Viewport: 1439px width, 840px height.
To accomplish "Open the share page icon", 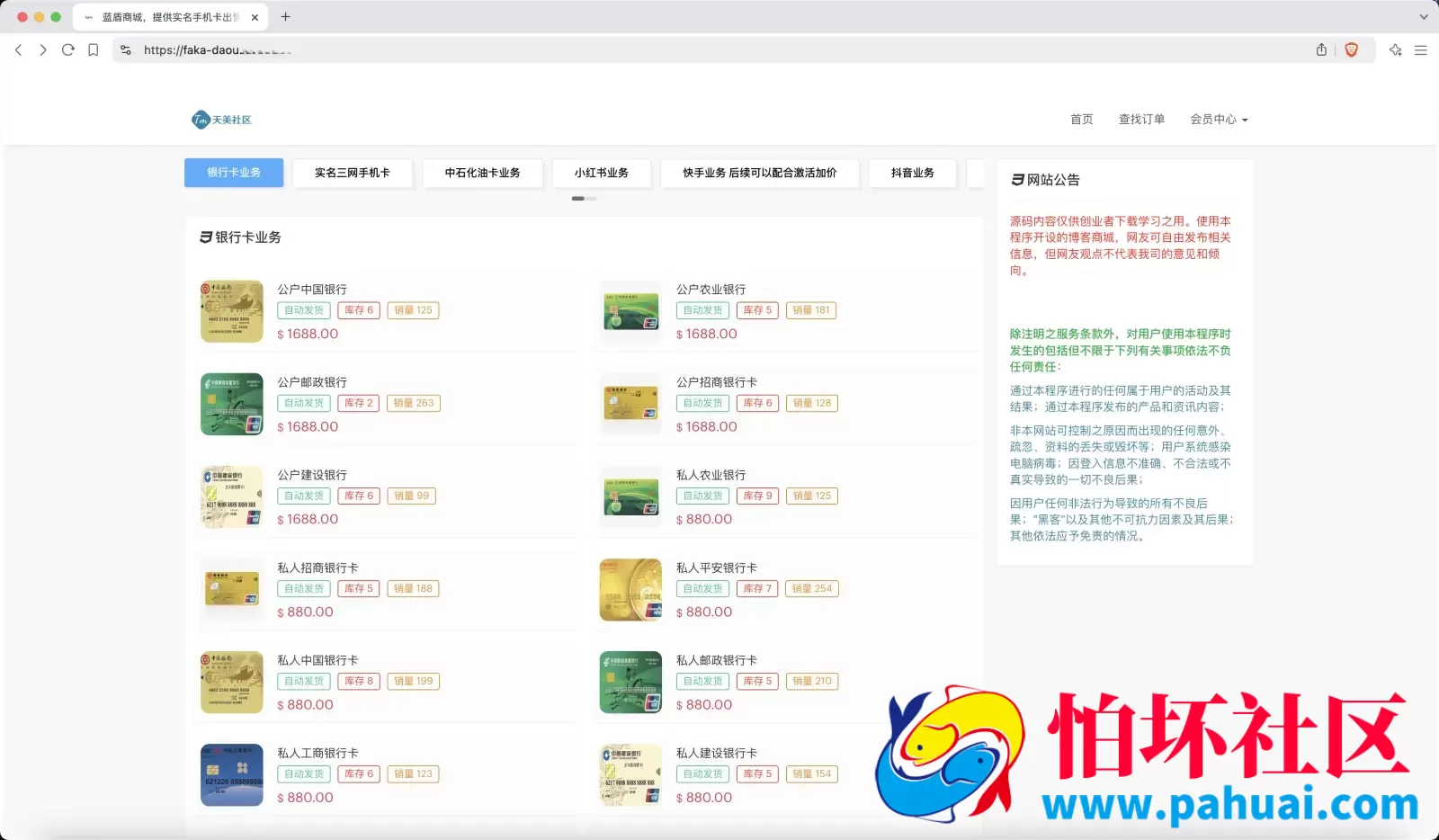I will coord(1321,50).
